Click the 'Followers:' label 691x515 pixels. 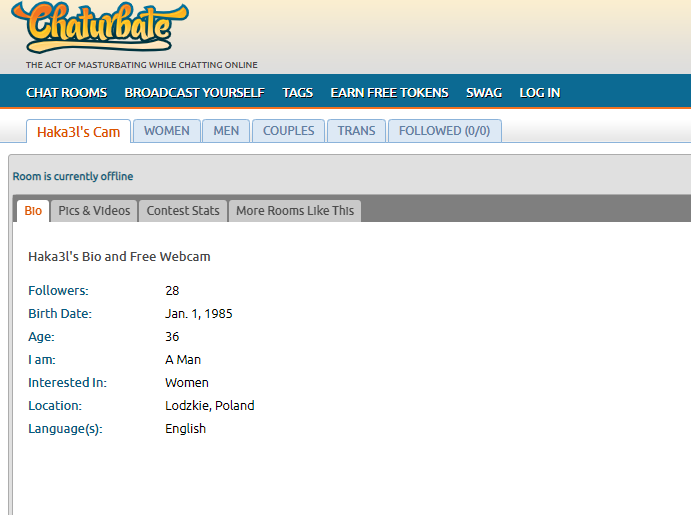tap(58, 291)
